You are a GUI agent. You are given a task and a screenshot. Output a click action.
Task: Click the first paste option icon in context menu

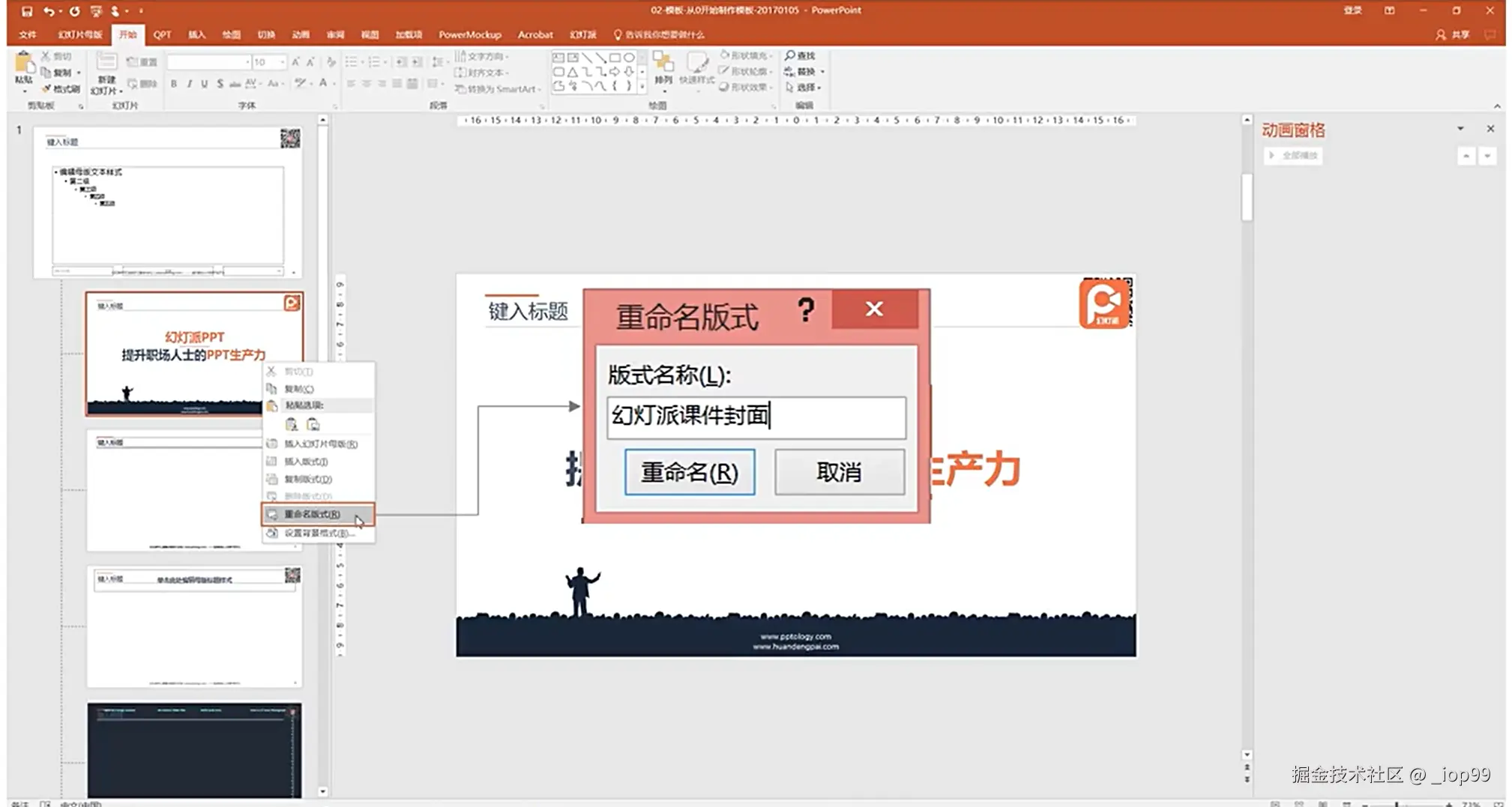tap(292, 425)
